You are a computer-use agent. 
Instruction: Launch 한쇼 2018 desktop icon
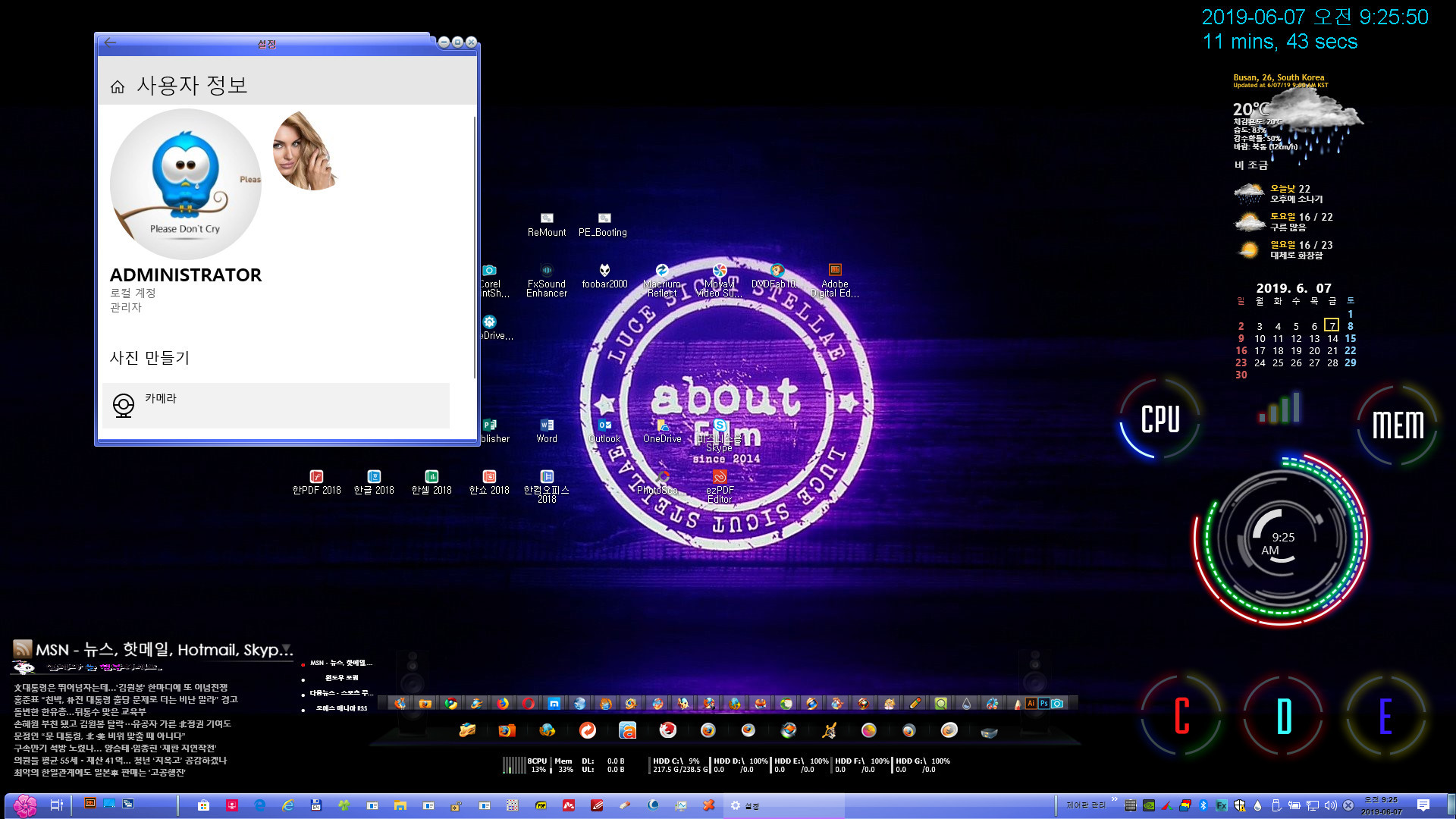pos(489,482)
